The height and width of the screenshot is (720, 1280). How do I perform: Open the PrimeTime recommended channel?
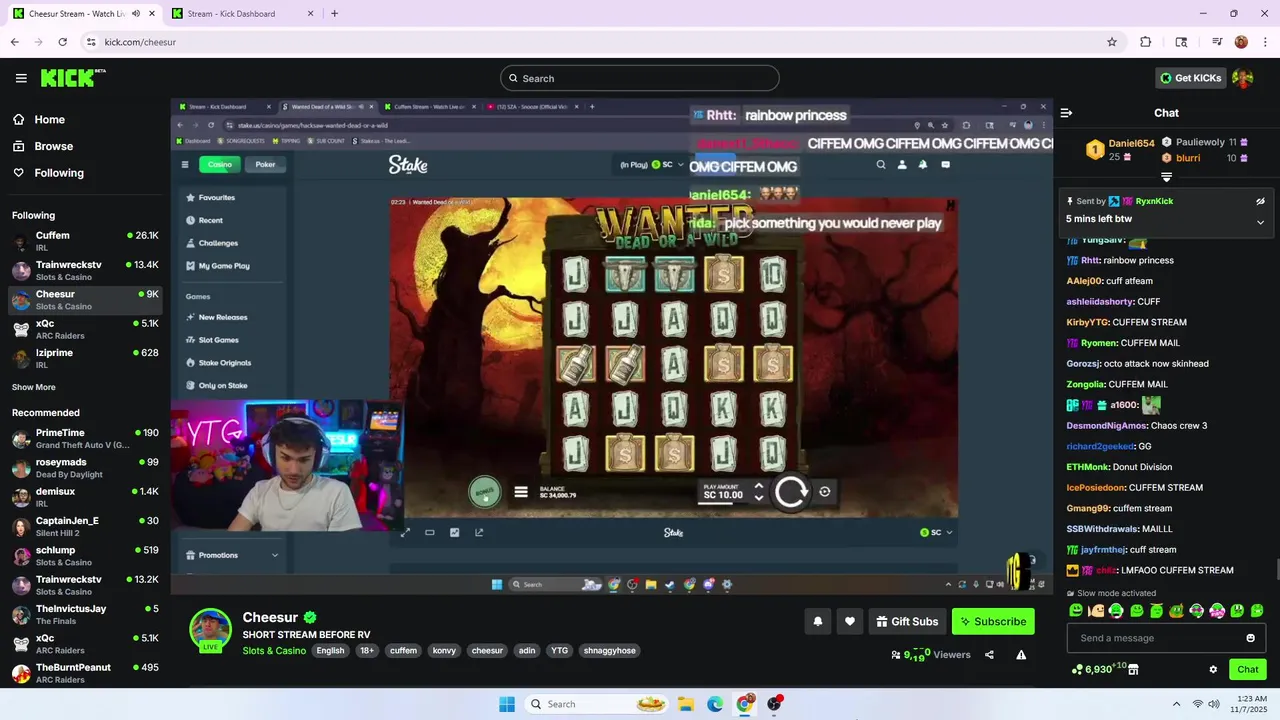pos(85,438)
